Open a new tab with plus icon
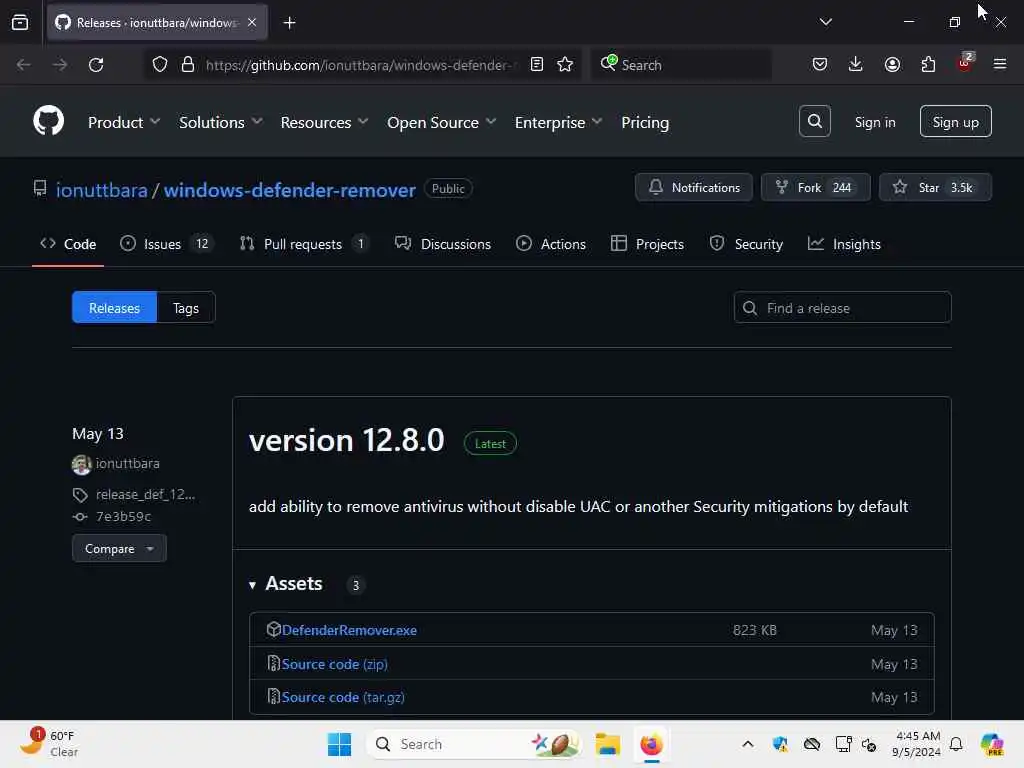 (x=289, y=23)
